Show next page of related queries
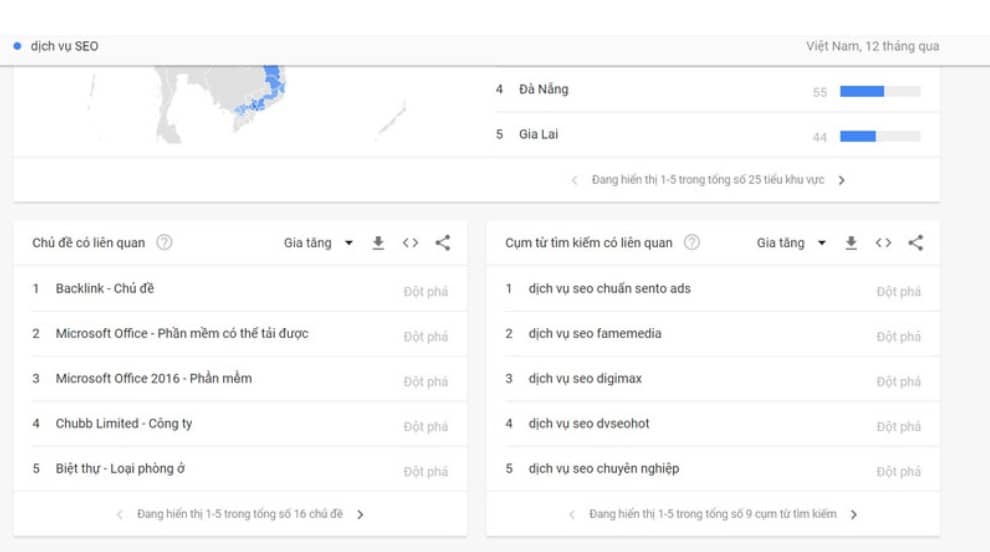The image size is (990, 552). [854, 514]
